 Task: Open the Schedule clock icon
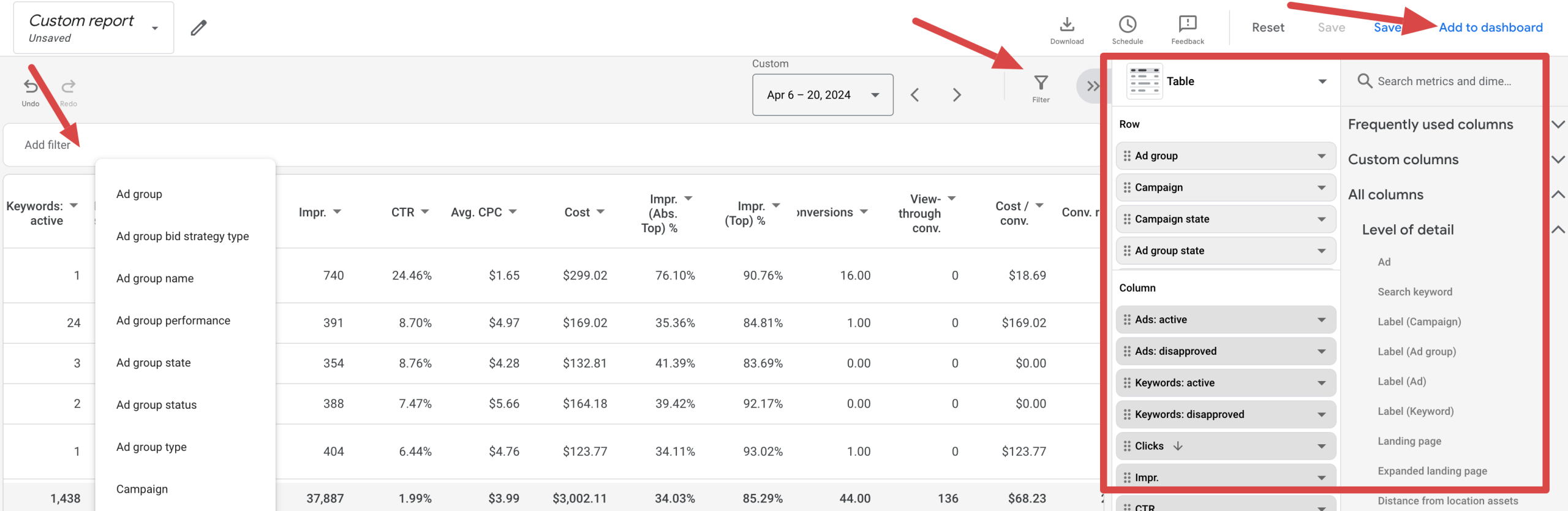click(x=1127, y=25)
